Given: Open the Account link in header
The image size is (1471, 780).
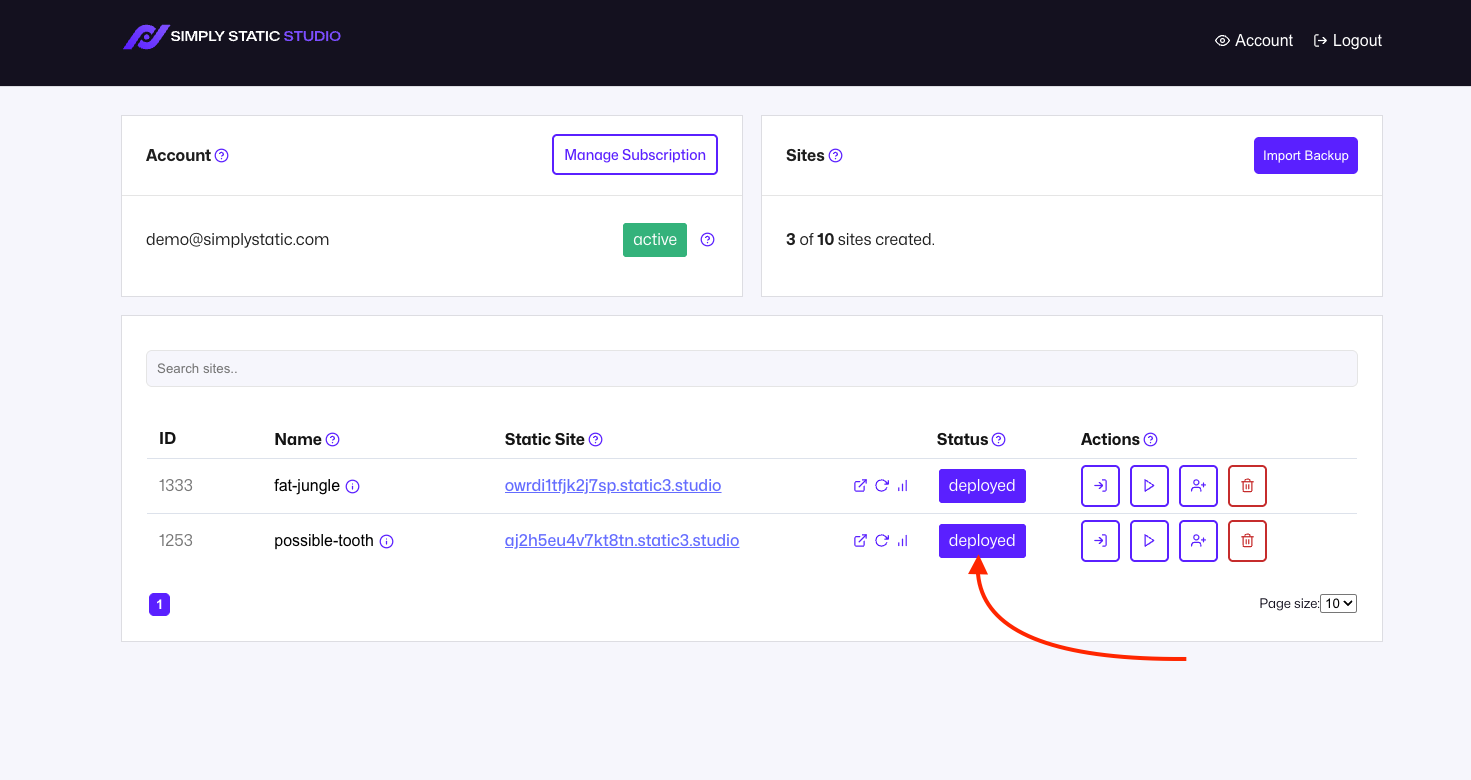Looking at the screenshot, I should (1254, 41).
